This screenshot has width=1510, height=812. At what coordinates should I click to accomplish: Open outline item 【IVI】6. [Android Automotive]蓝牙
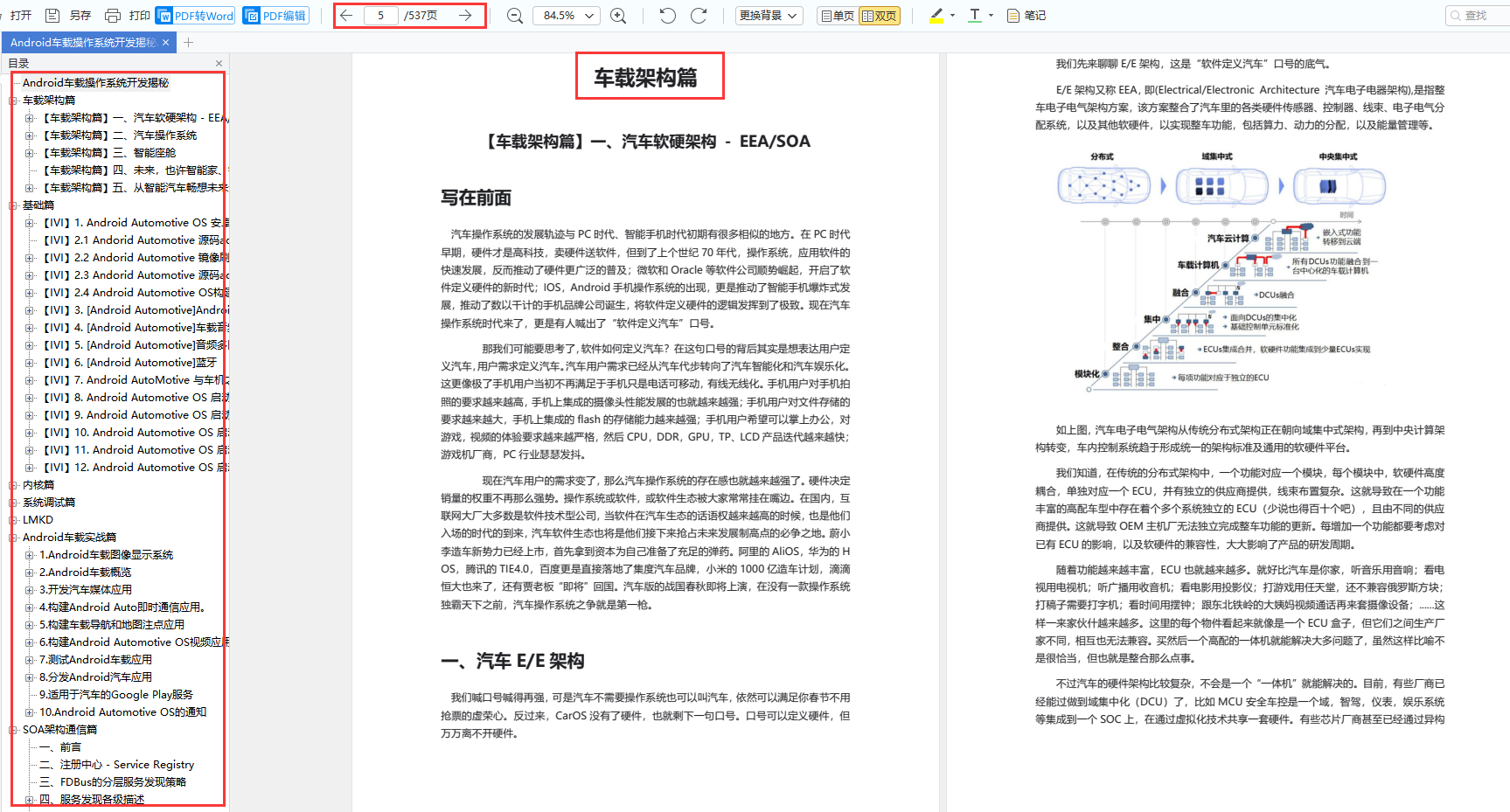click(x=129, y=363)
